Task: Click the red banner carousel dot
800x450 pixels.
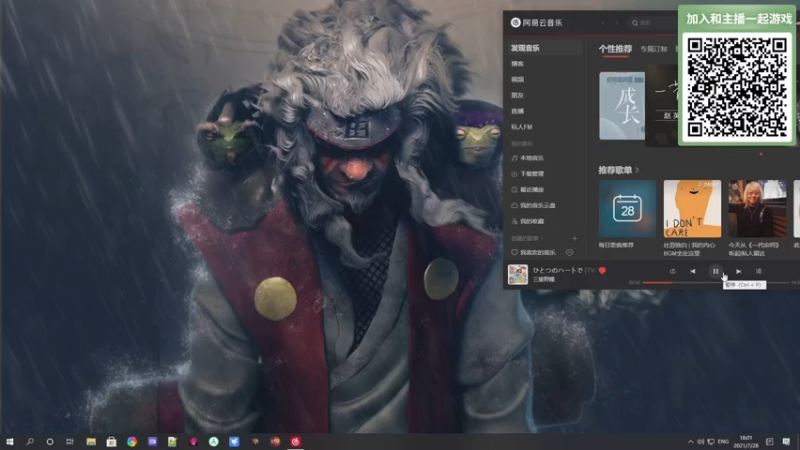Action: pos(761,154)
